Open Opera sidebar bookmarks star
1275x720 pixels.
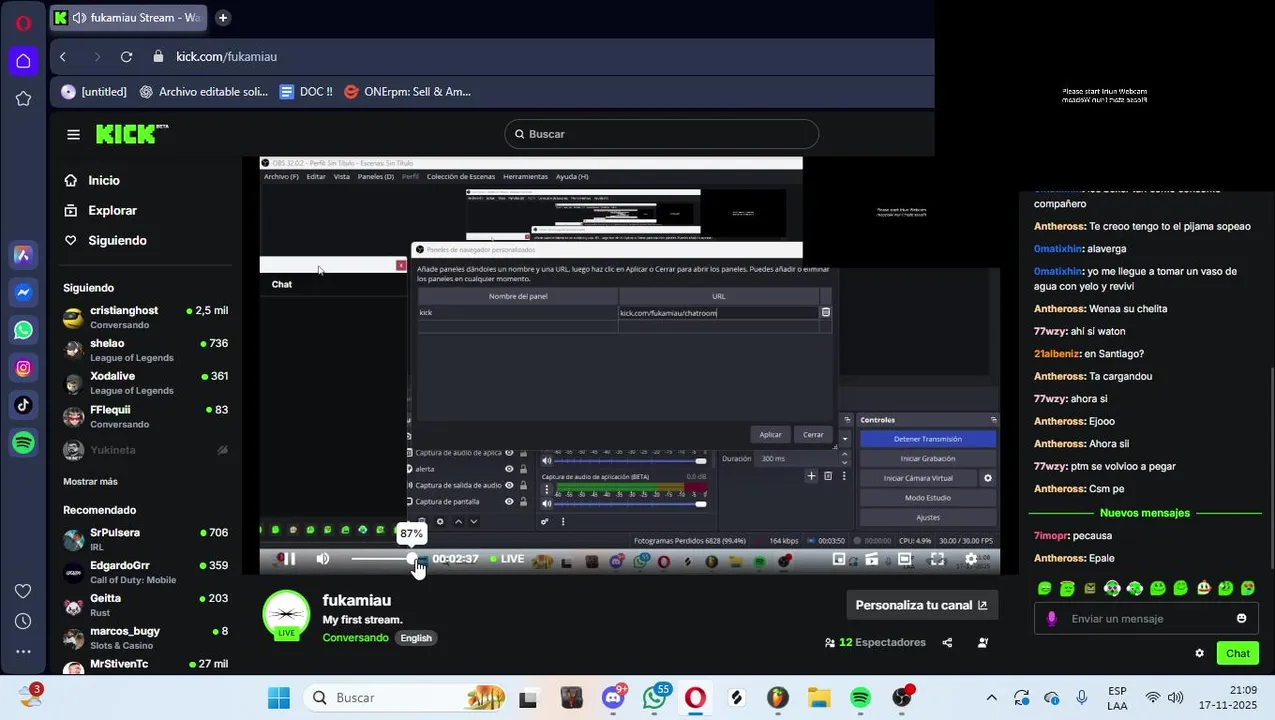tap(23, 98)
